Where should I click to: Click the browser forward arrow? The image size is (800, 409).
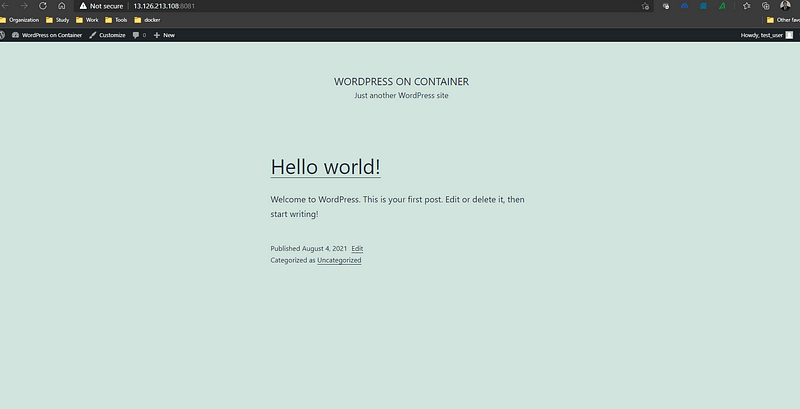pos(24,6)
